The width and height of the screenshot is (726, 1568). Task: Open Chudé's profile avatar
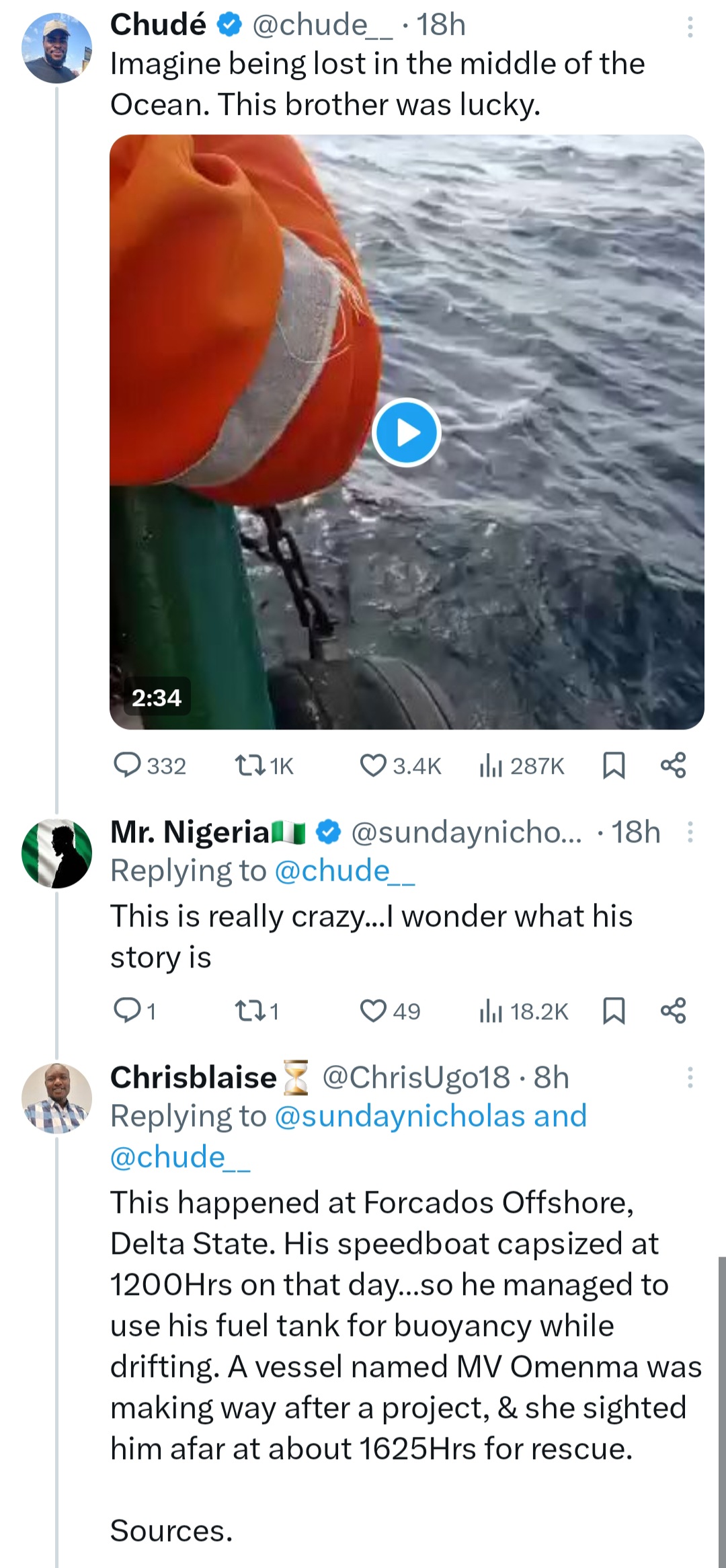coord(57,48)
